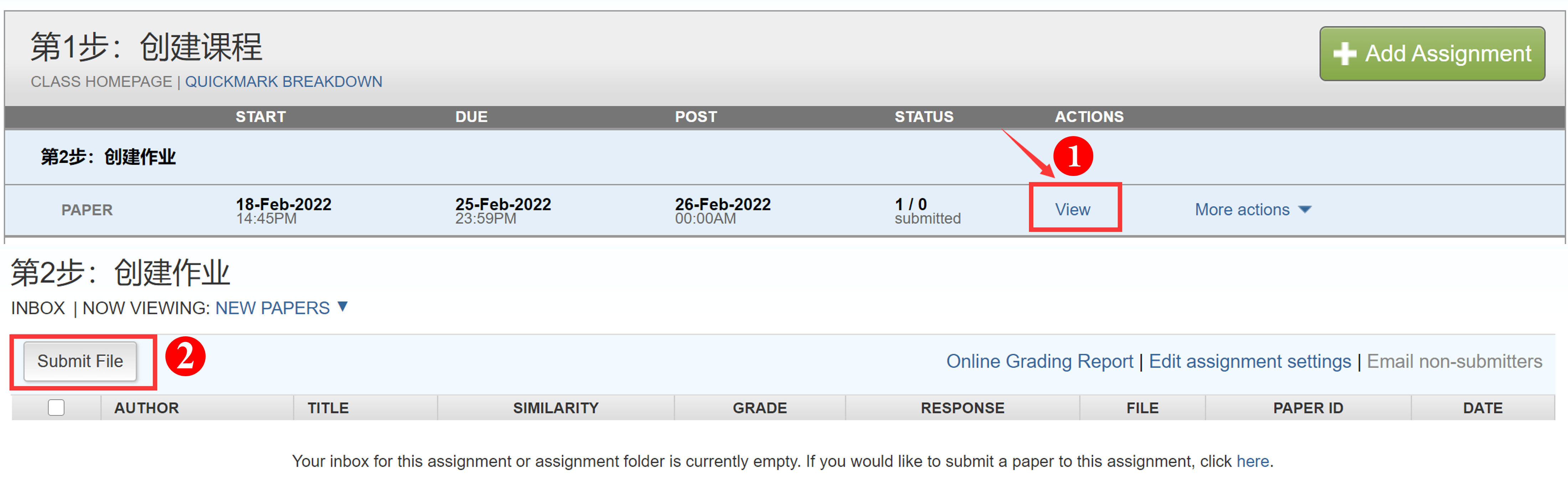Screen dimensions: 1568x482
Task: Expand the NEW PAPERS viewing filter
Action: (273, 308)
